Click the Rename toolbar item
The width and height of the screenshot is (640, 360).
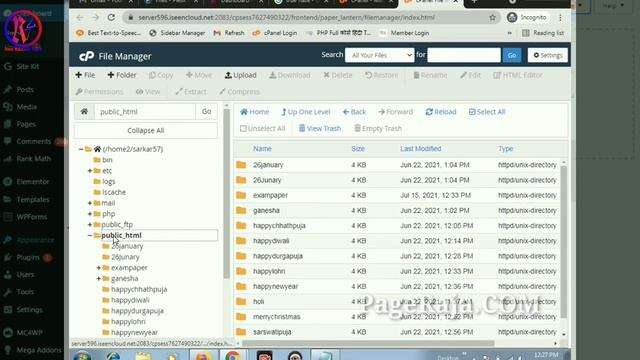(x=430, y=75)
